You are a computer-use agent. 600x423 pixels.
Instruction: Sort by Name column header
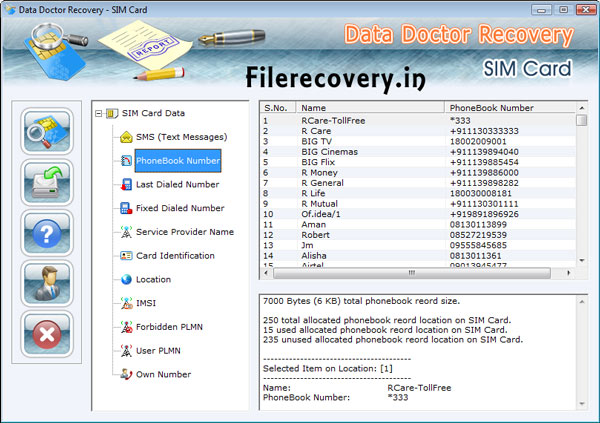(370, 108)
